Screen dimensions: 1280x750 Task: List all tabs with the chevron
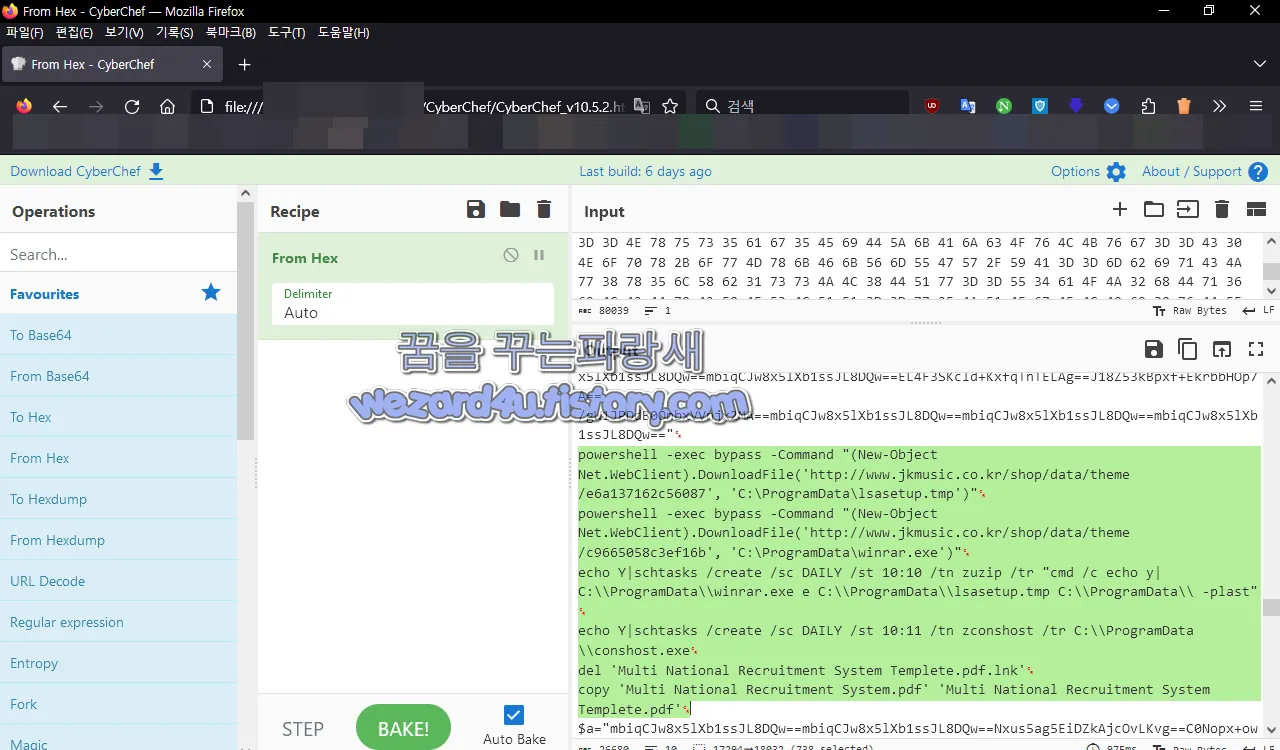click(x=1259, y=64)
